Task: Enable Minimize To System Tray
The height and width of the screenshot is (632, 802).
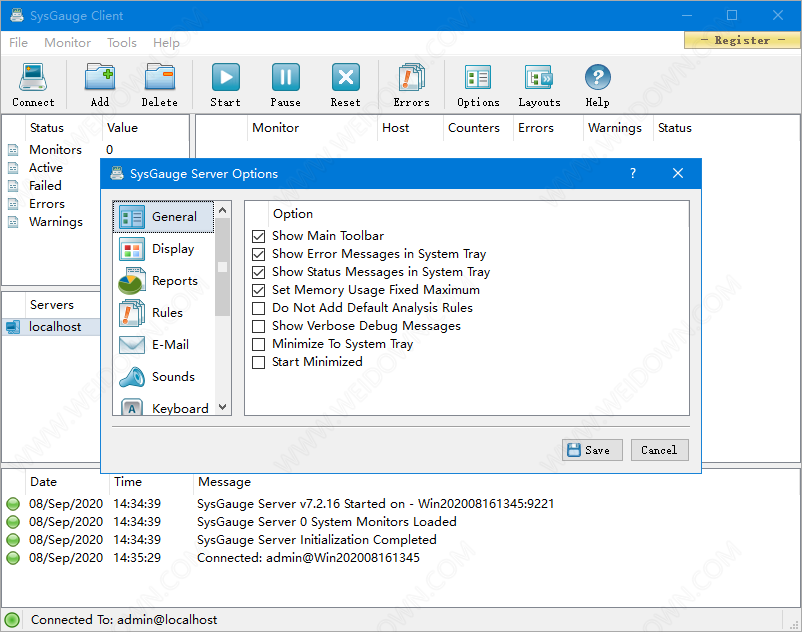Action: 259,344
